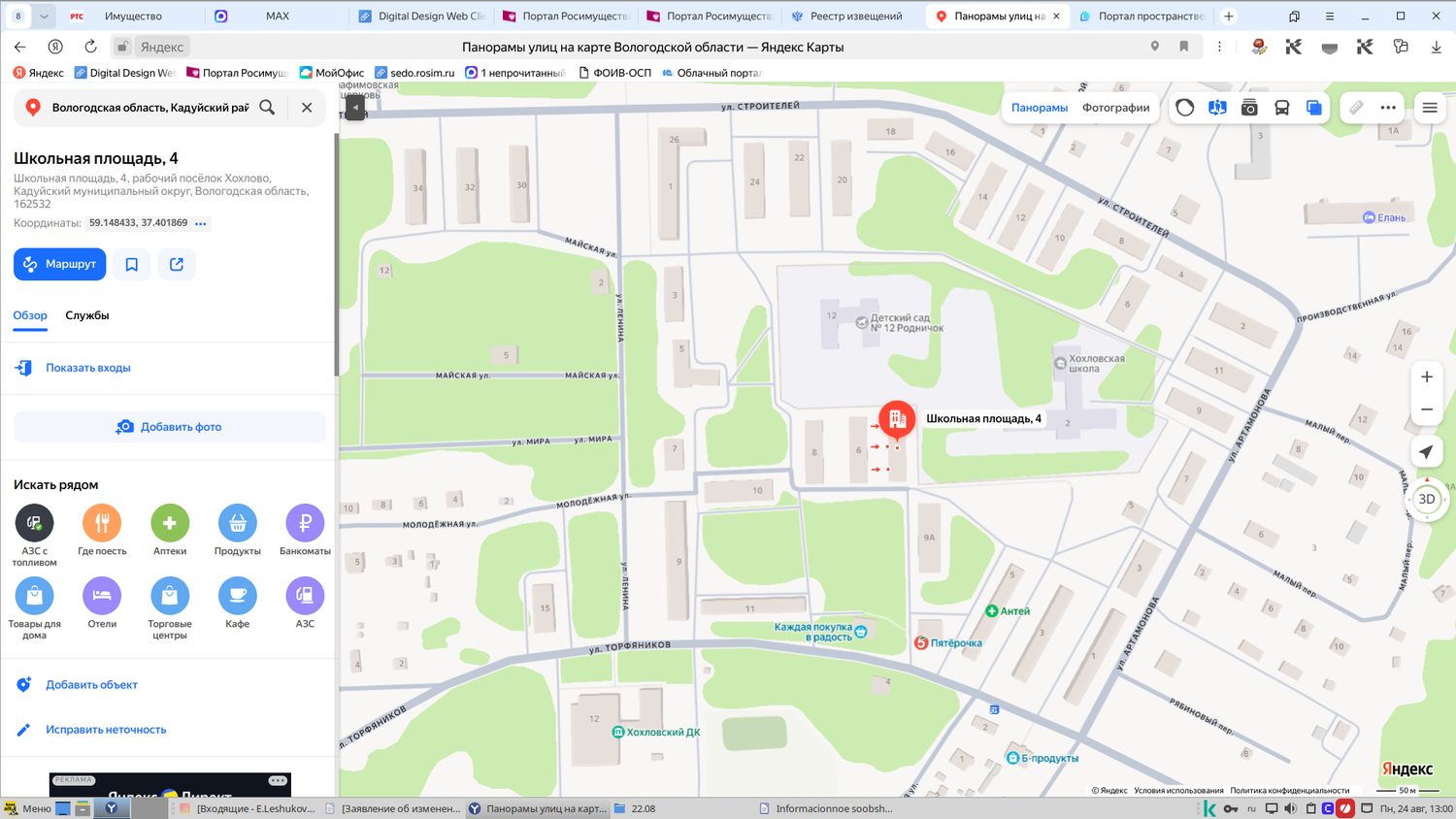
Task: Build a route with the Маршрут button
Action: tap(59, 264)
